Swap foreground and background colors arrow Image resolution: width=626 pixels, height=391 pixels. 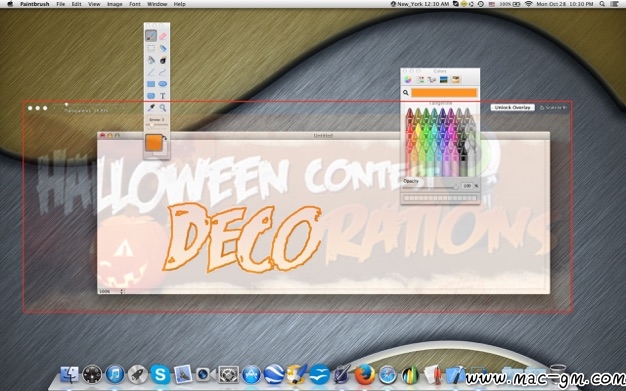[165, 138]
